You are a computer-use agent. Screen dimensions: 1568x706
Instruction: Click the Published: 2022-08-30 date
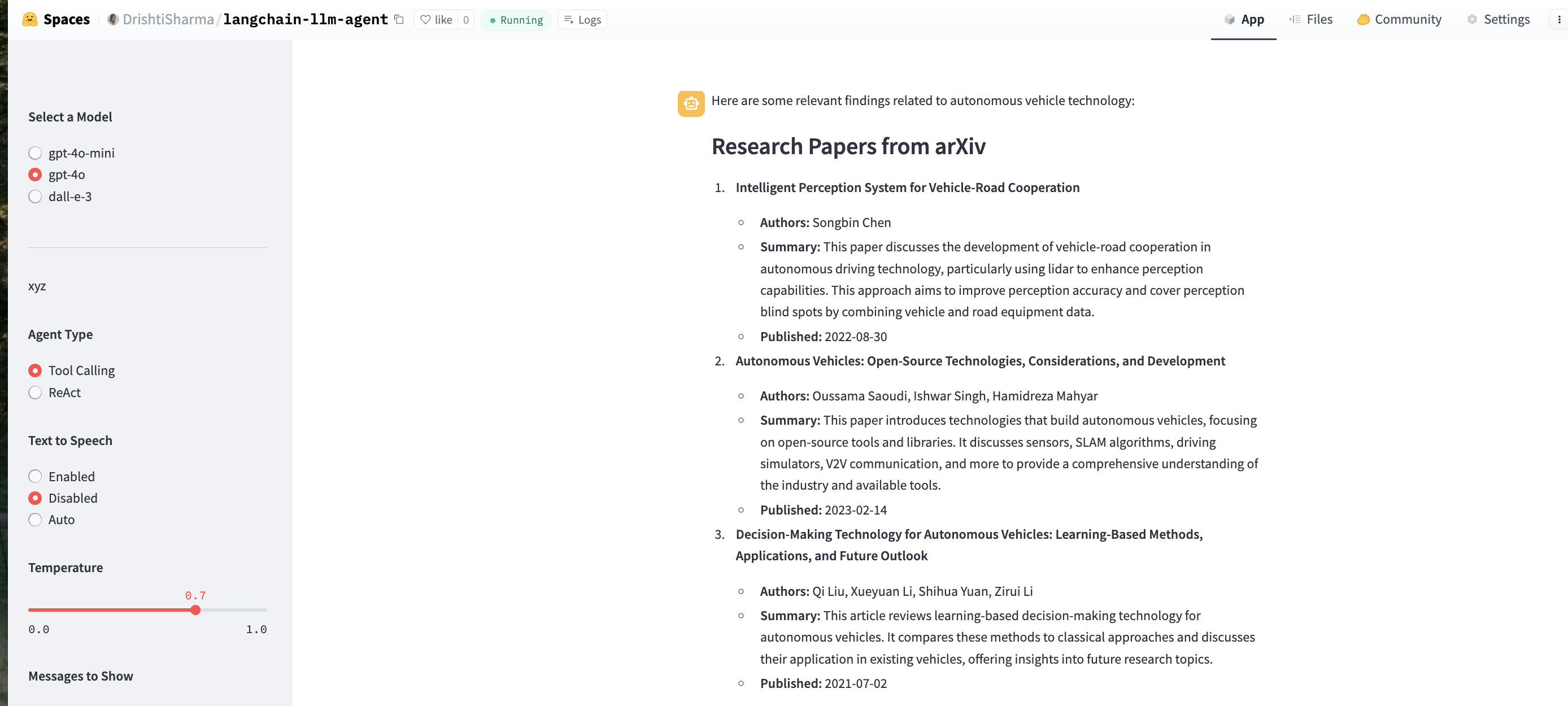[x=823, y=336]
